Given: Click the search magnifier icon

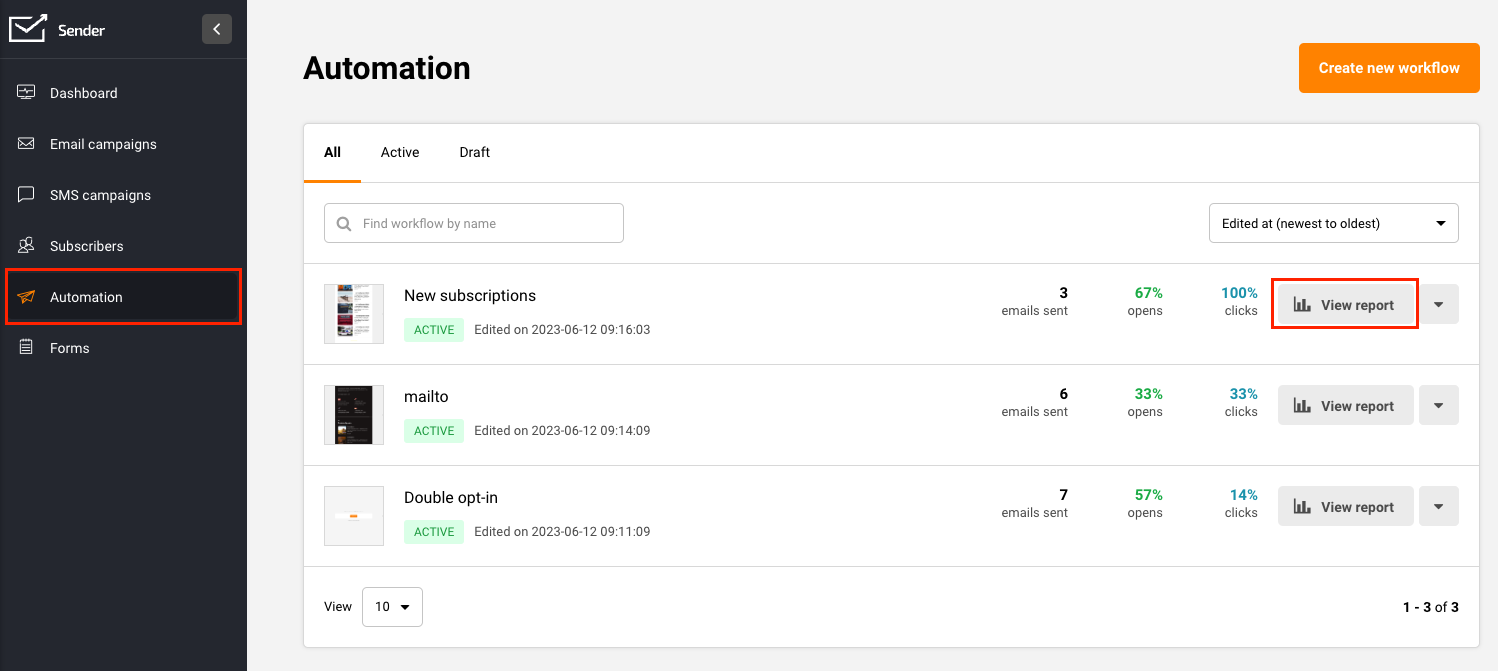Looking at the screenshot, I should 344,224.
